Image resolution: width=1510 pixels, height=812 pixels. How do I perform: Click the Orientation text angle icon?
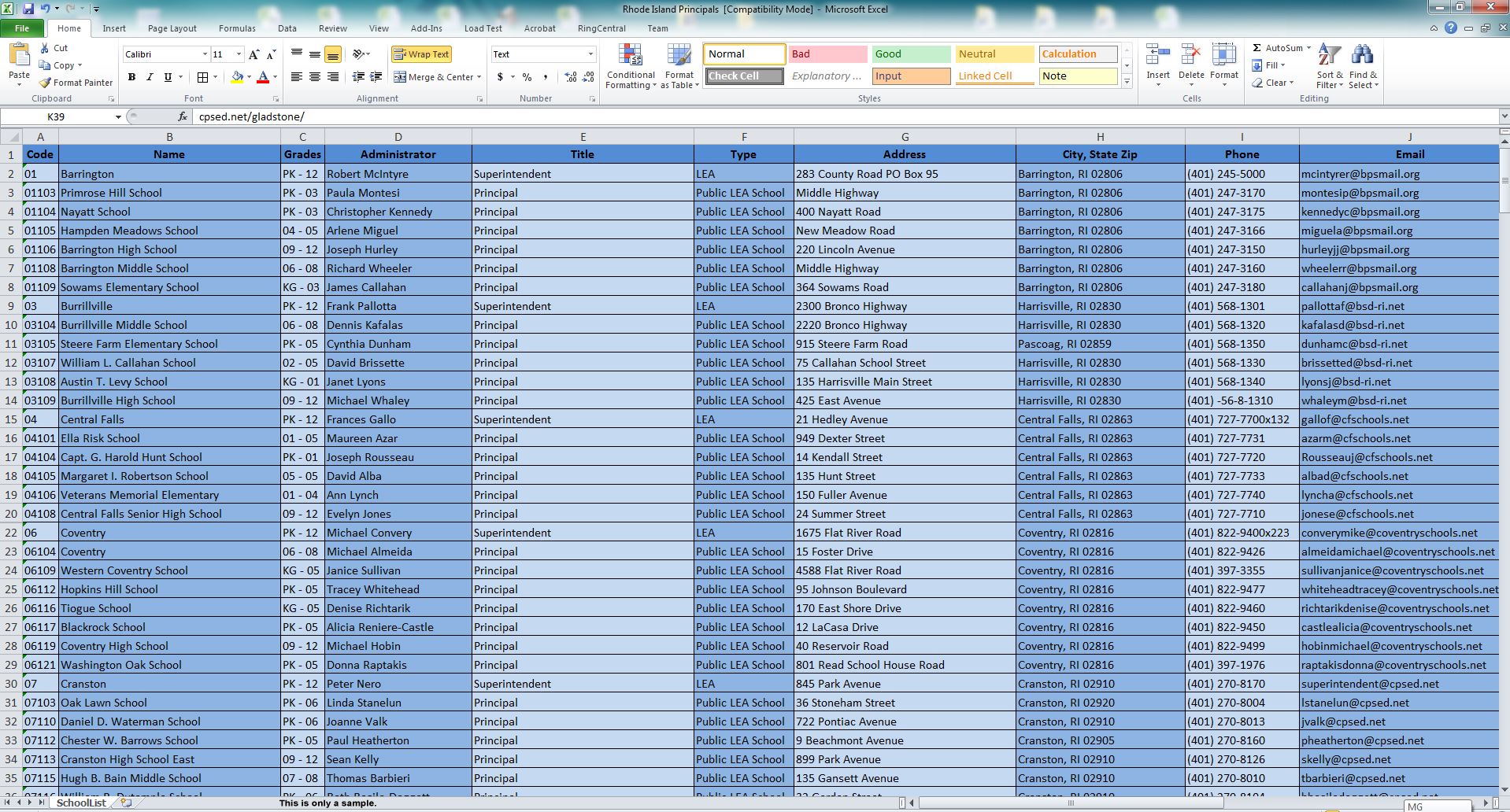point(359,54)
